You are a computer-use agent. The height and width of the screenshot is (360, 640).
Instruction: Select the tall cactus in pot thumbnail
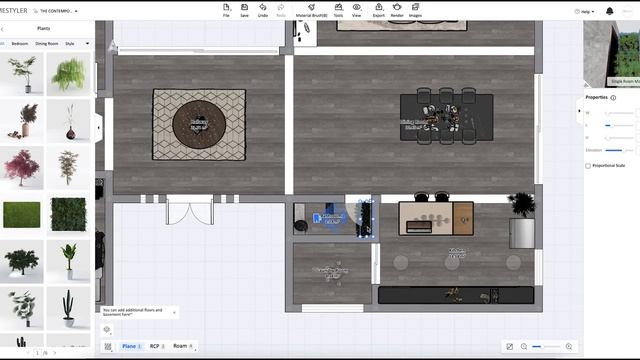pos(69,309)
